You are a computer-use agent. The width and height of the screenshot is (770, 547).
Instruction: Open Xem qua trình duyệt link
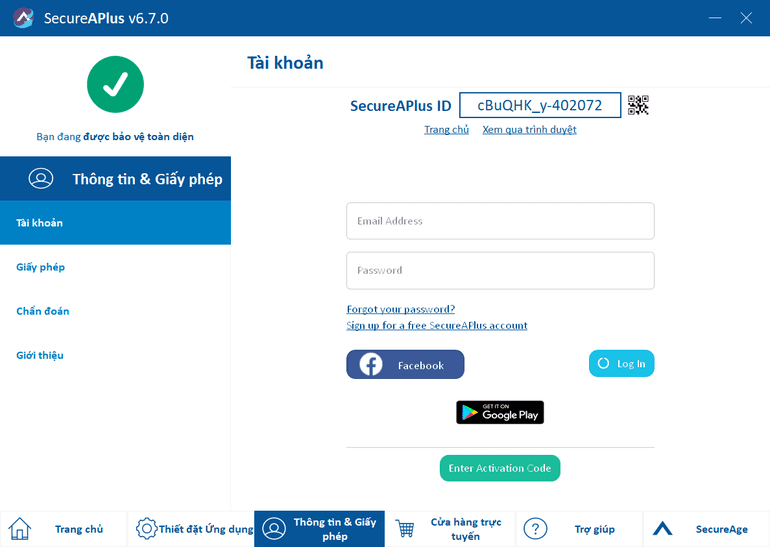pyautogui.click(x=529, y=130)
